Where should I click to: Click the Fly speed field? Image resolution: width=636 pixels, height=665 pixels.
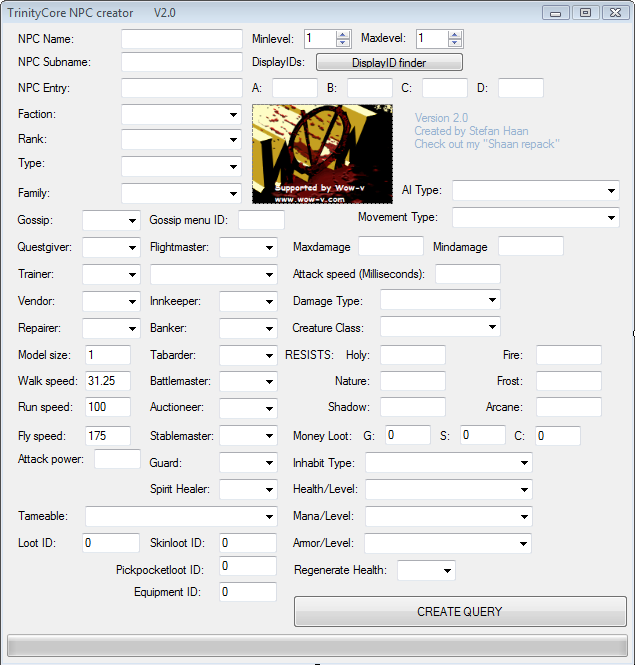[108, 436]
